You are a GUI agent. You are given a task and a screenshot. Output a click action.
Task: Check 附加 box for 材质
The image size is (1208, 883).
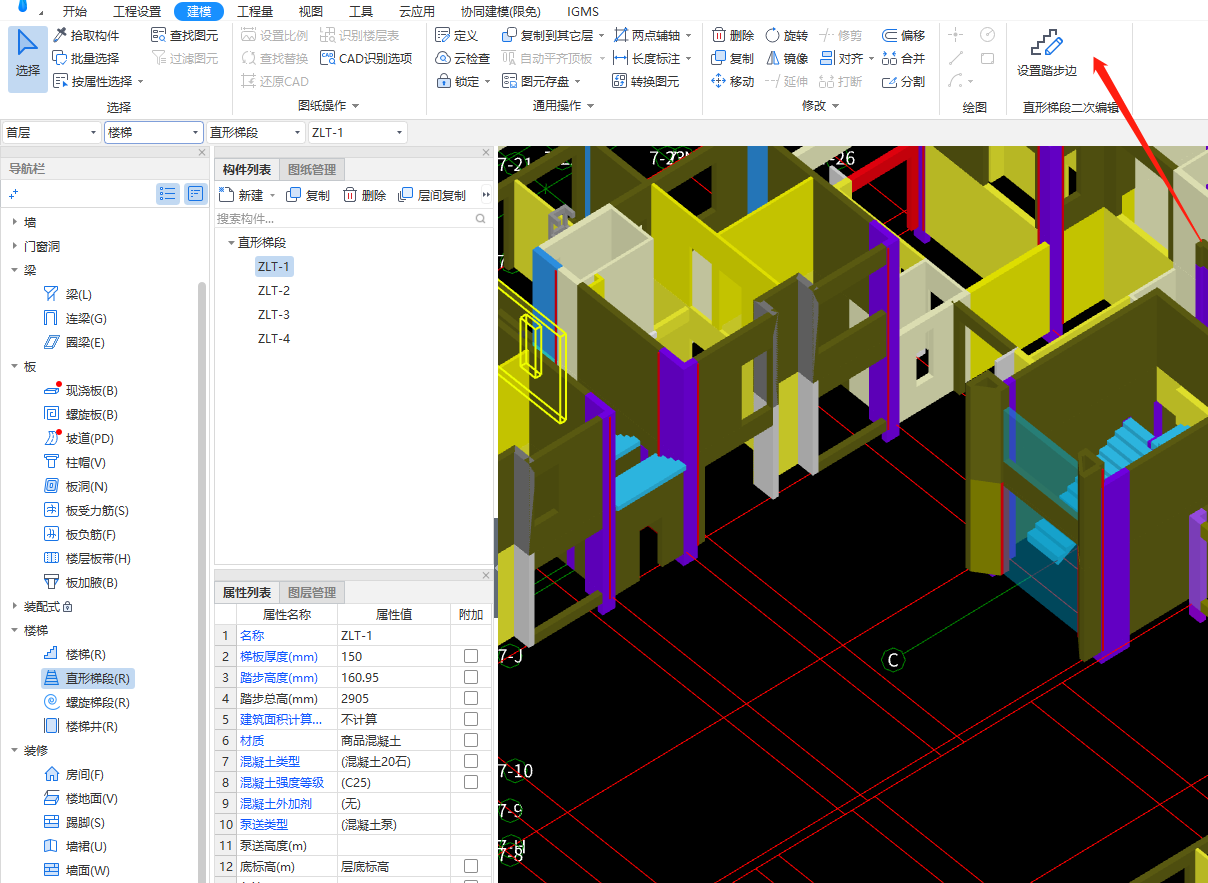471,740
